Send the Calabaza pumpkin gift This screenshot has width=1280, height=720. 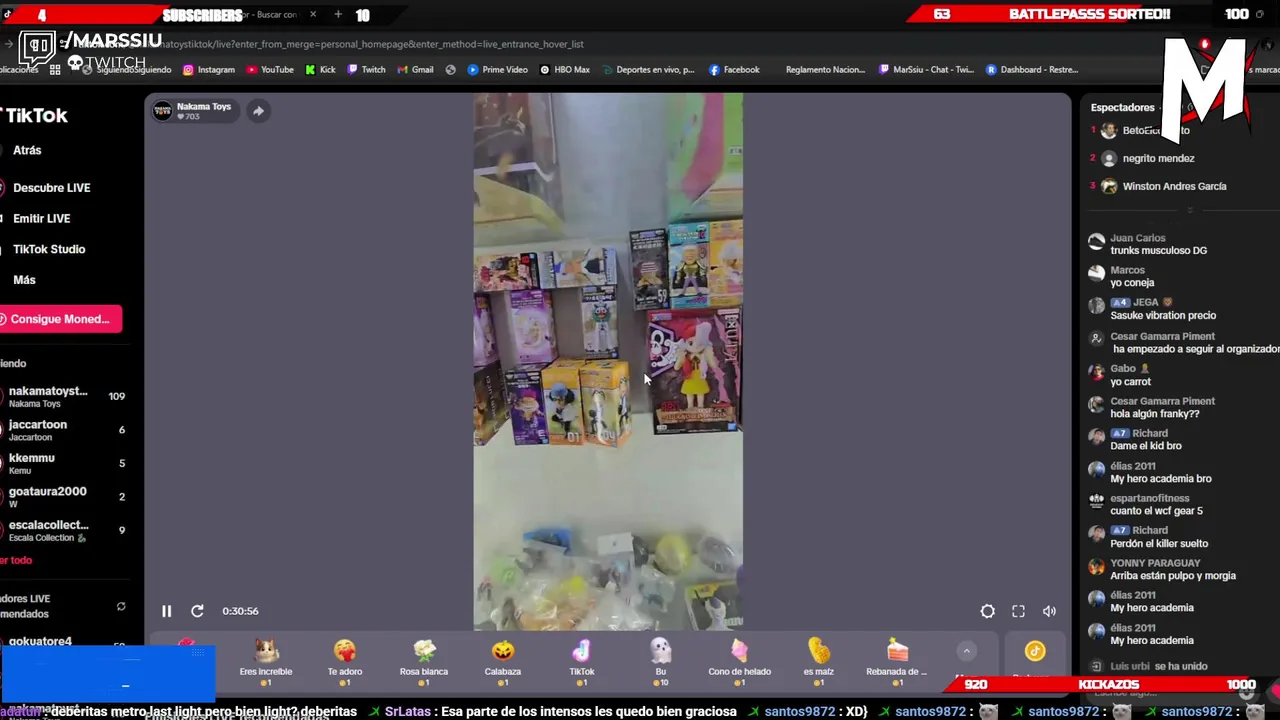(x=503, y=662)
